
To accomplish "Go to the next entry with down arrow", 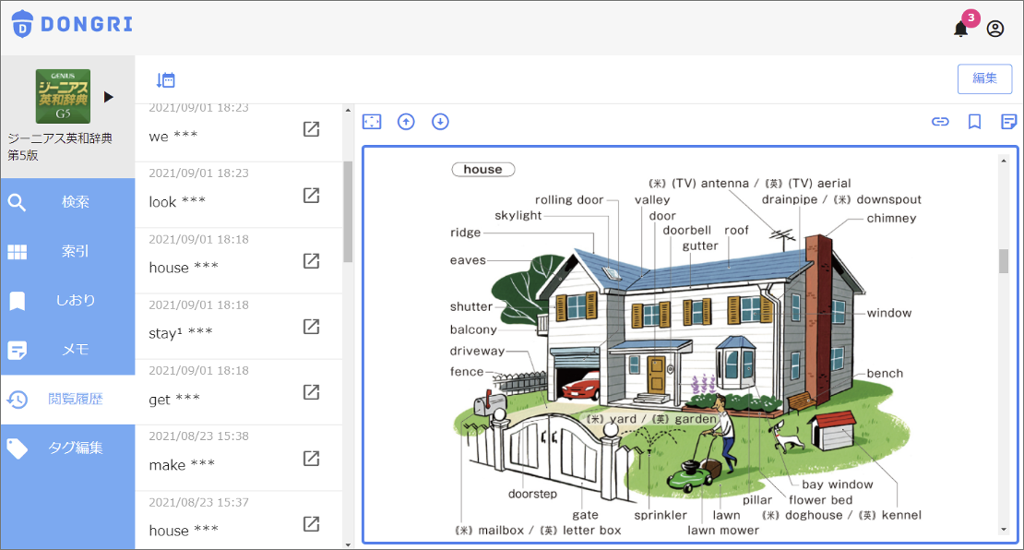I will 440,121.
